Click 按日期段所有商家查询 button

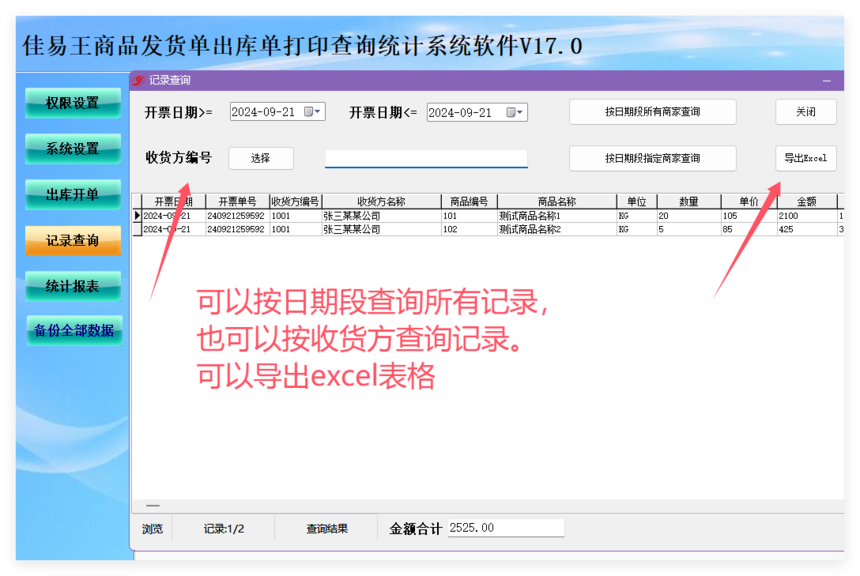[x=652, y=112]
